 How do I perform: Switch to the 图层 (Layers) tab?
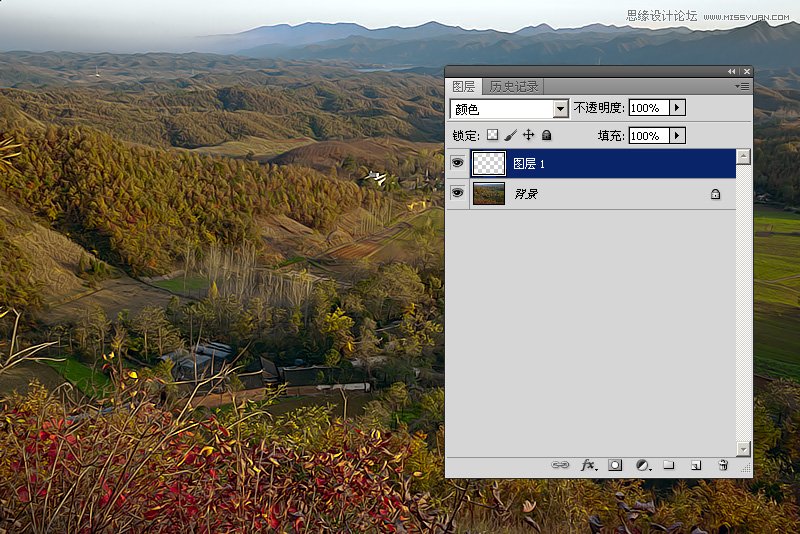(463, 87)
